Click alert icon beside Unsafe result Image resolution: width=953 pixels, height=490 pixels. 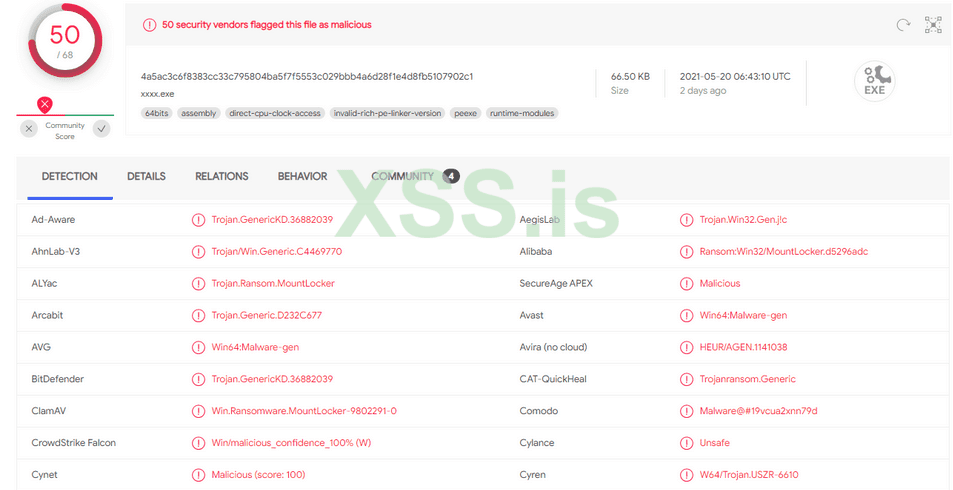coord(686,443)
